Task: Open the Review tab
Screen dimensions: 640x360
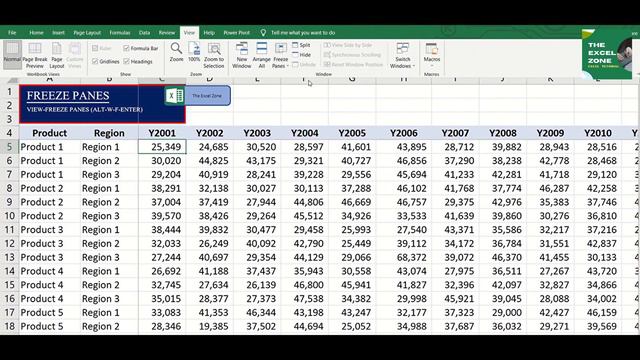Action: click(167, 33)
